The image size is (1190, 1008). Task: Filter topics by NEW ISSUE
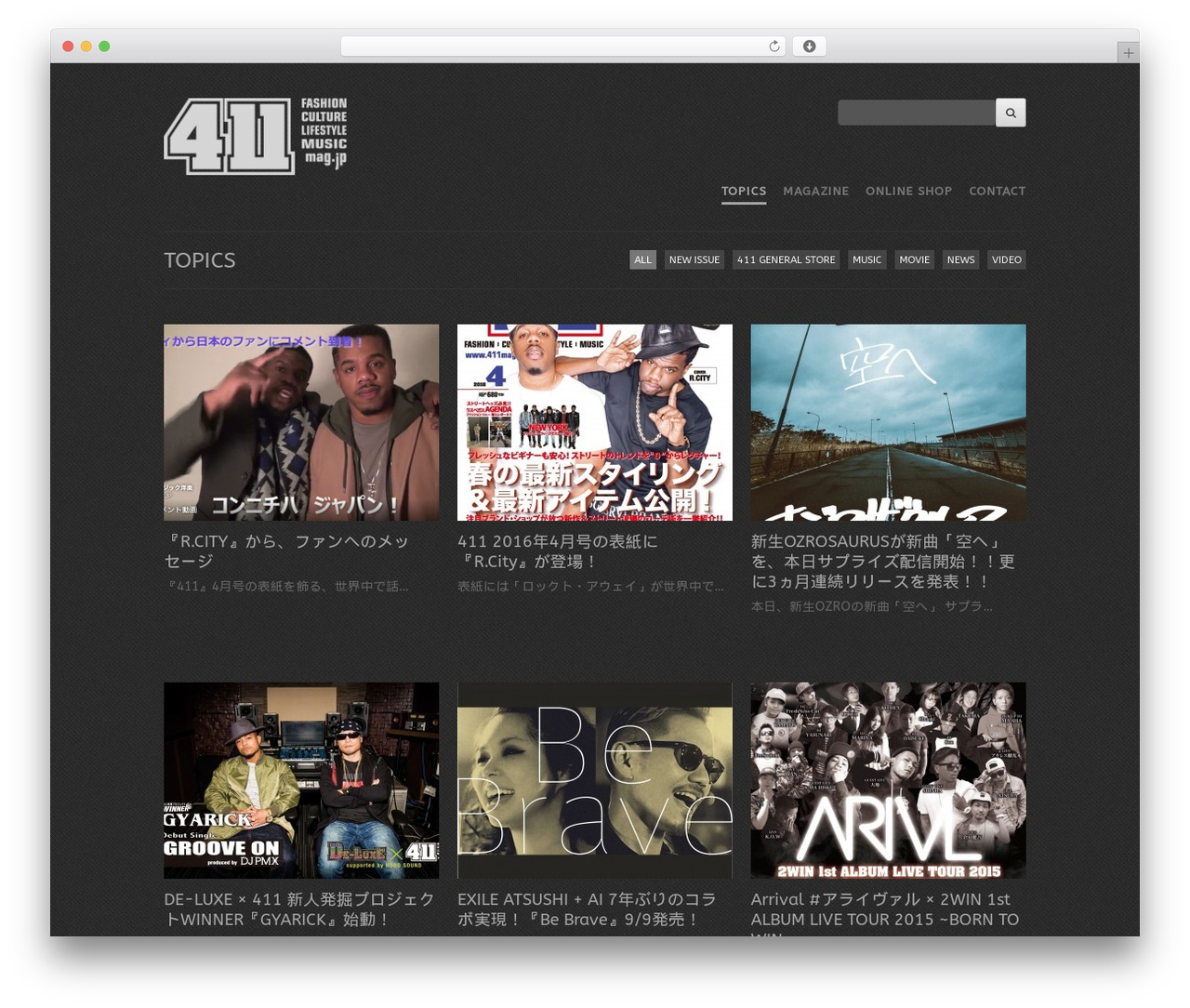tap(694, 259)
